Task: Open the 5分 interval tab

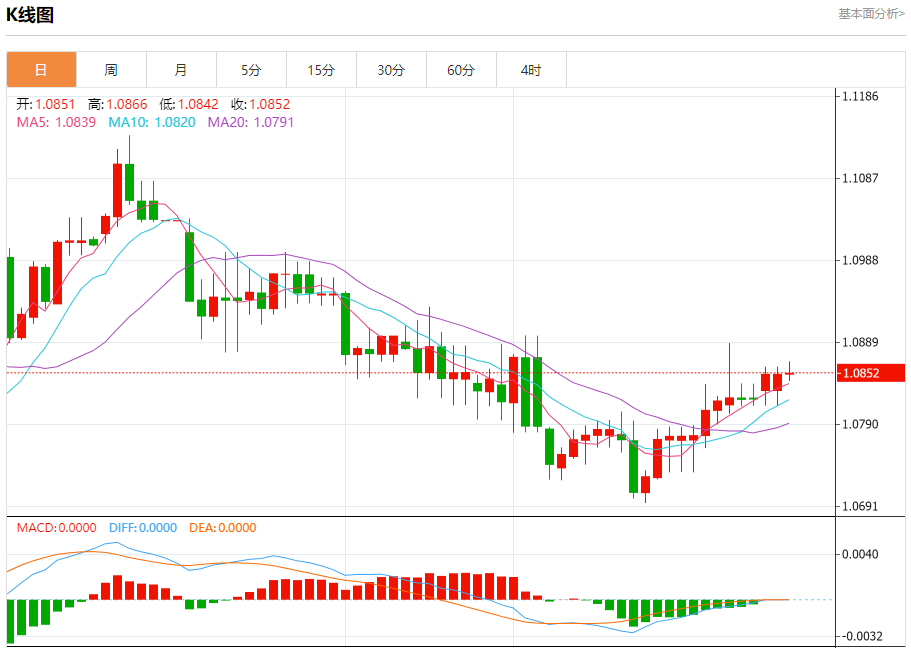Action: tap(251, 70)
